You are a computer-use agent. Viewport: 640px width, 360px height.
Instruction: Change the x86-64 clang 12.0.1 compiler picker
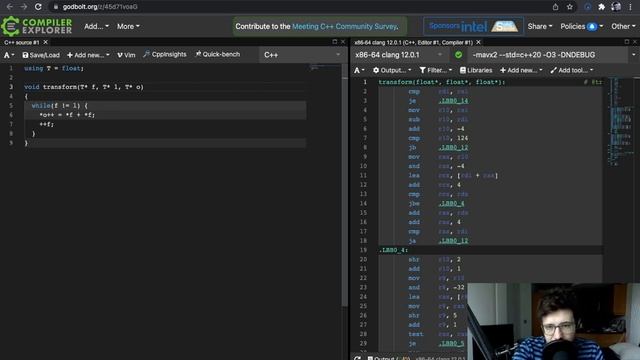coord(399,55)
